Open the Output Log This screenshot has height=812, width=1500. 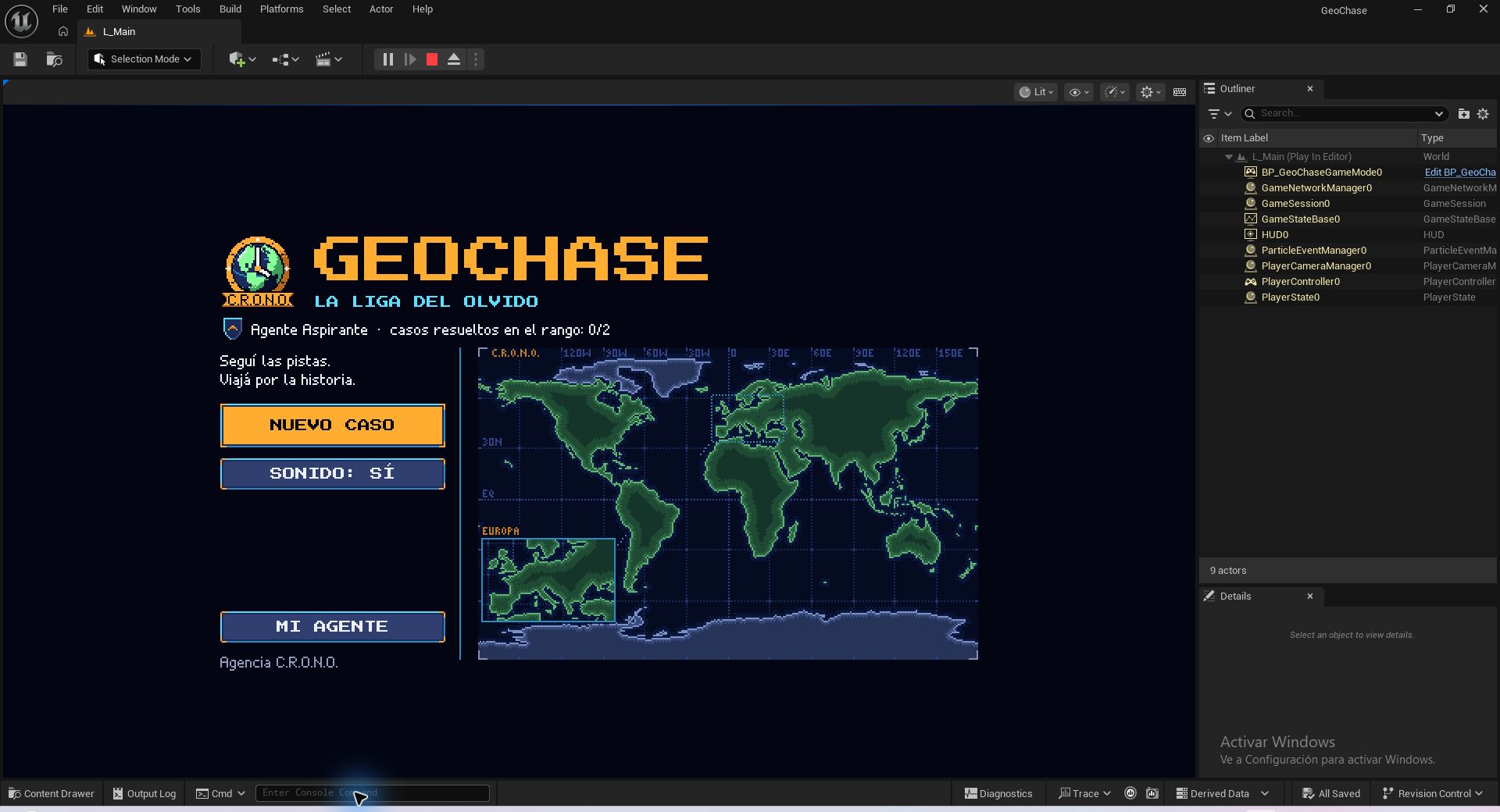click(x=144, y=793)
